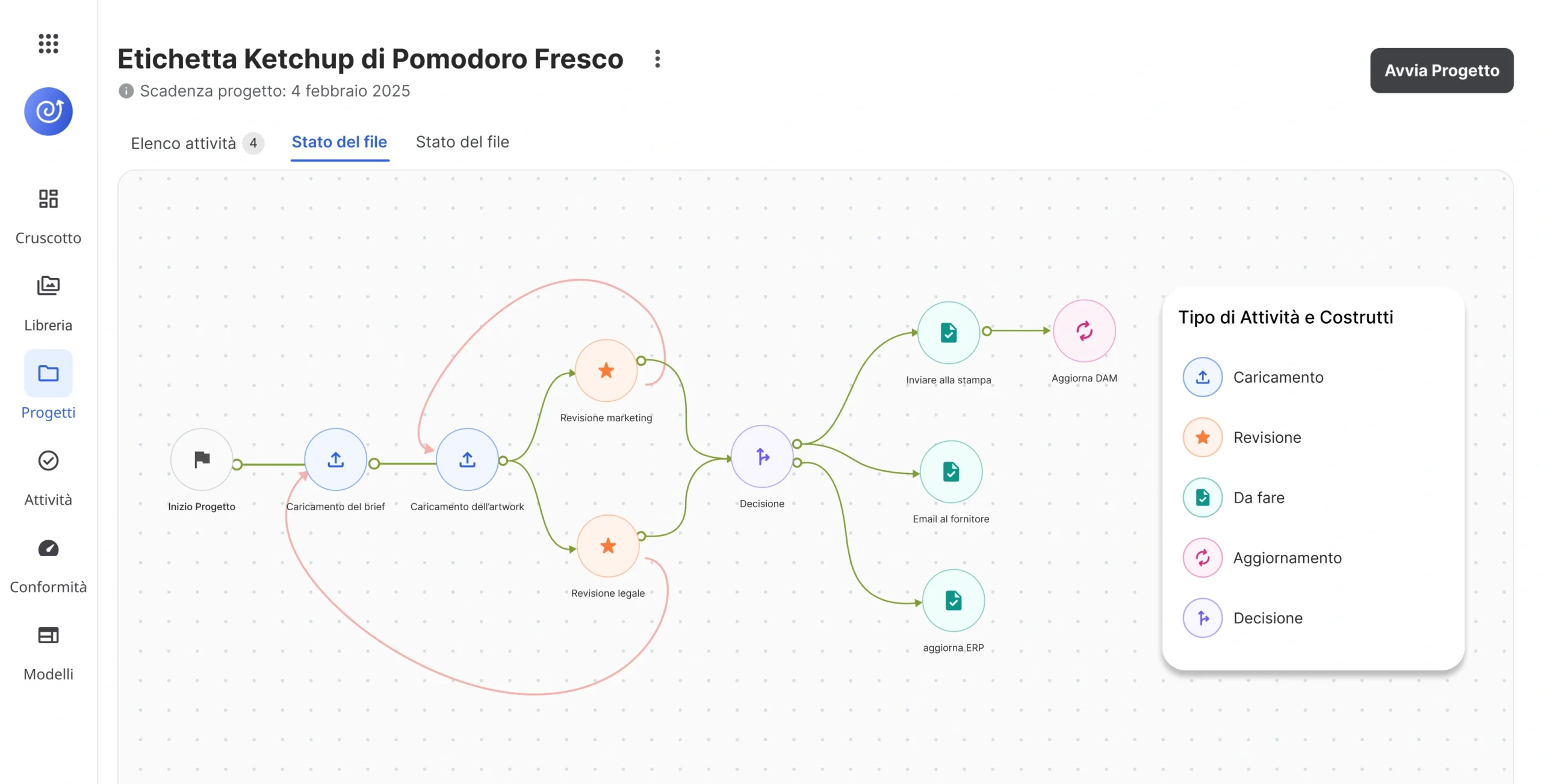Select the Aggiorna DAM node

(x=1084, y=331)
